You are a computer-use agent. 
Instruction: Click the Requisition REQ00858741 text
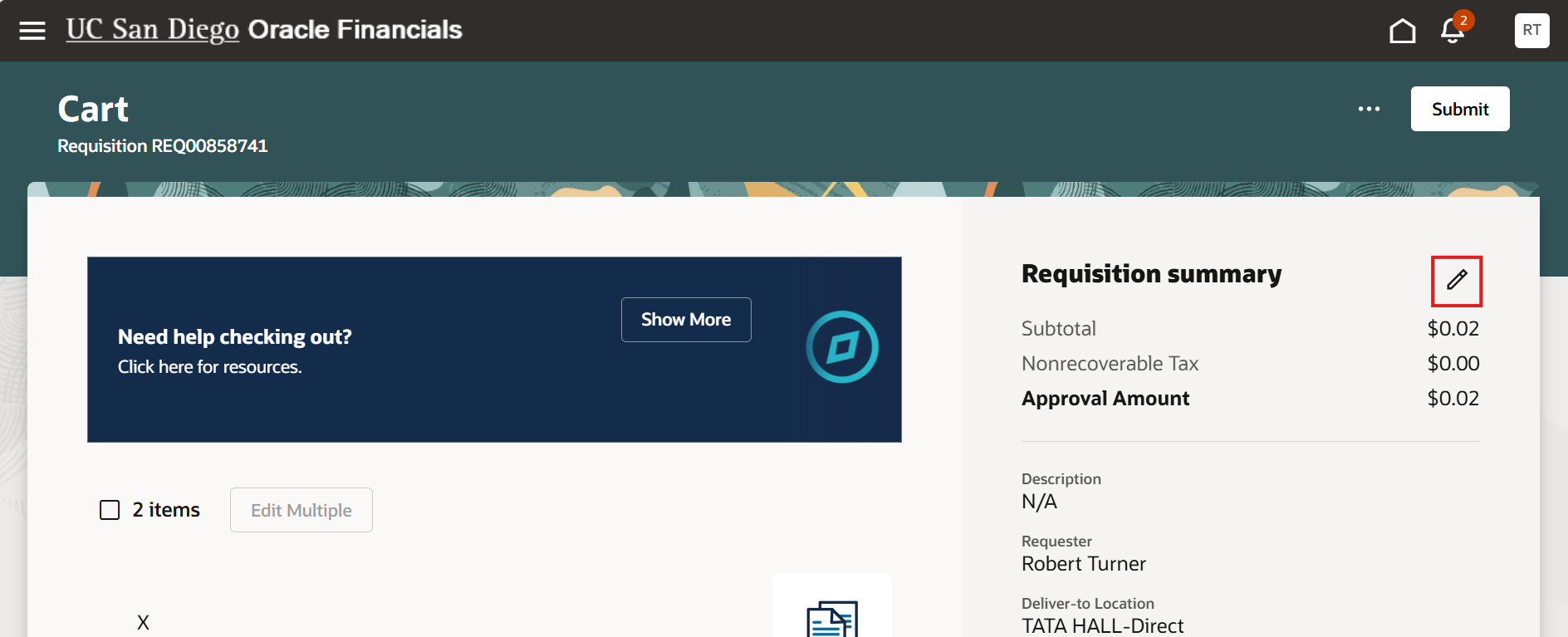click(163, 146)
